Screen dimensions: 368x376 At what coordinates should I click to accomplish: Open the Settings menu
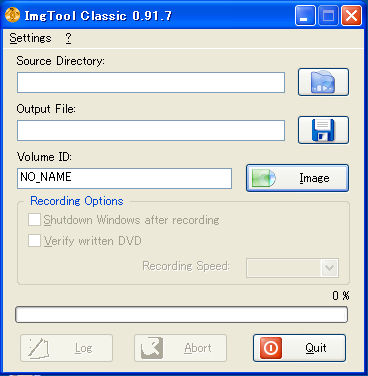[x=30, y=38]
